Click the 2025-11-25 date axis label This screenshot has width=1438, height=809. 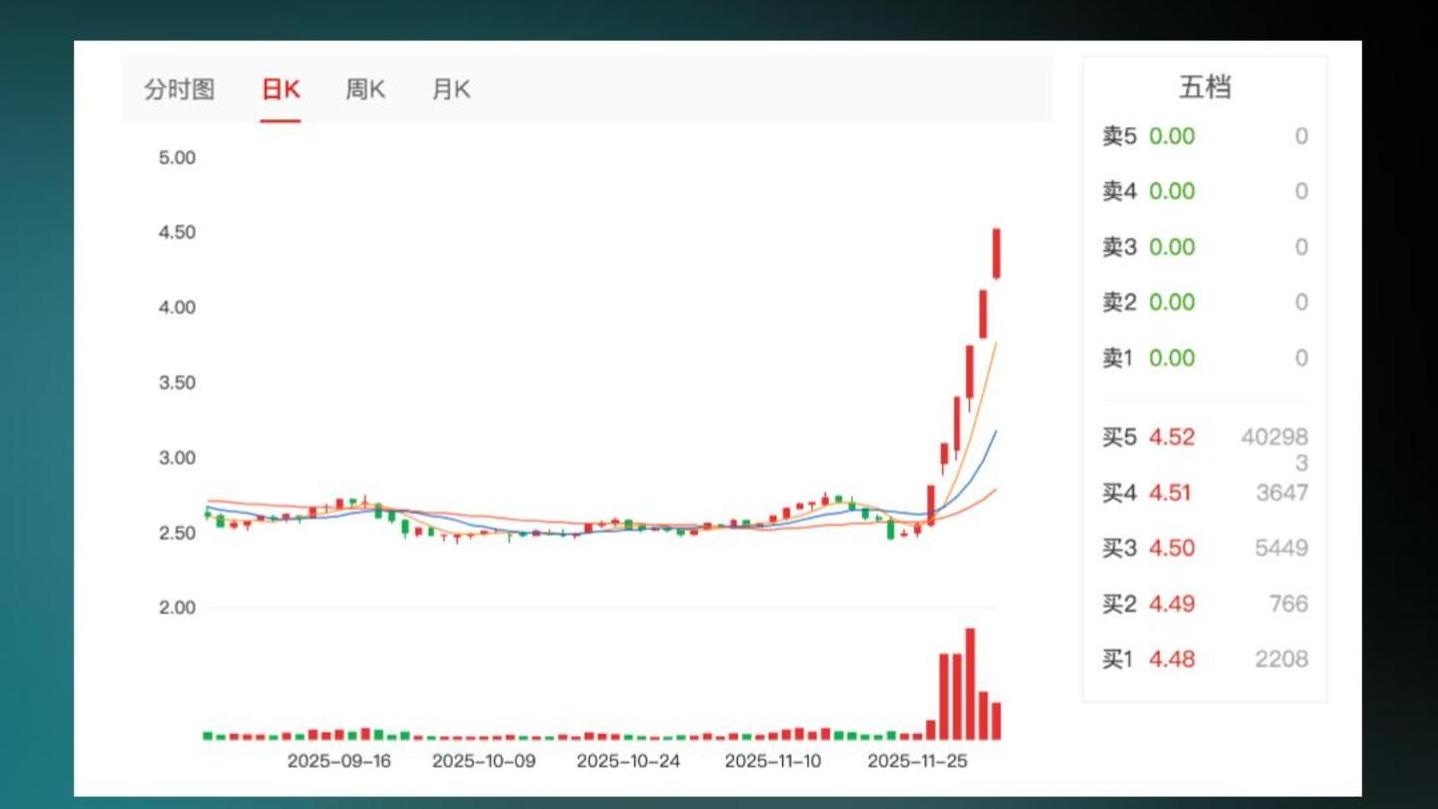click(x=917, y=761)
